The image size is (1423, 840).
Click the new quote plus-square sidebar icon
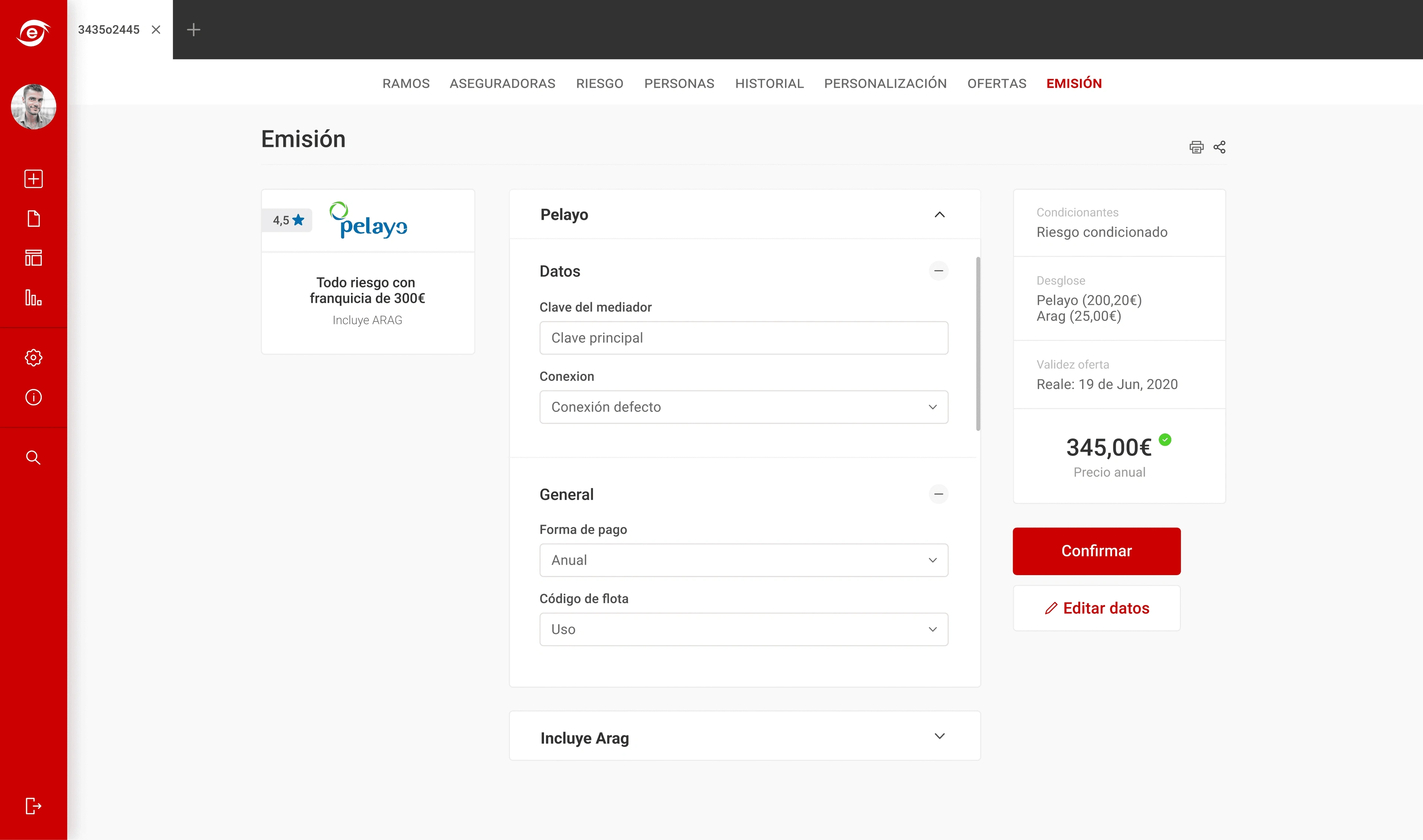click(x=33, y=179)
